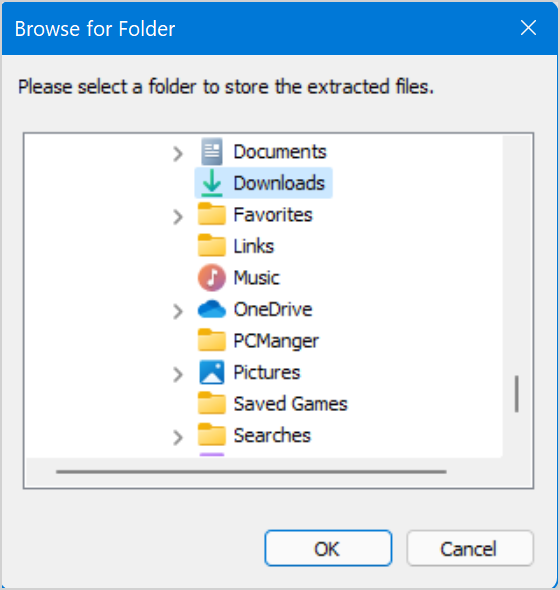
Task: Expand the OneDrive tree chevron
Action: 178,312
